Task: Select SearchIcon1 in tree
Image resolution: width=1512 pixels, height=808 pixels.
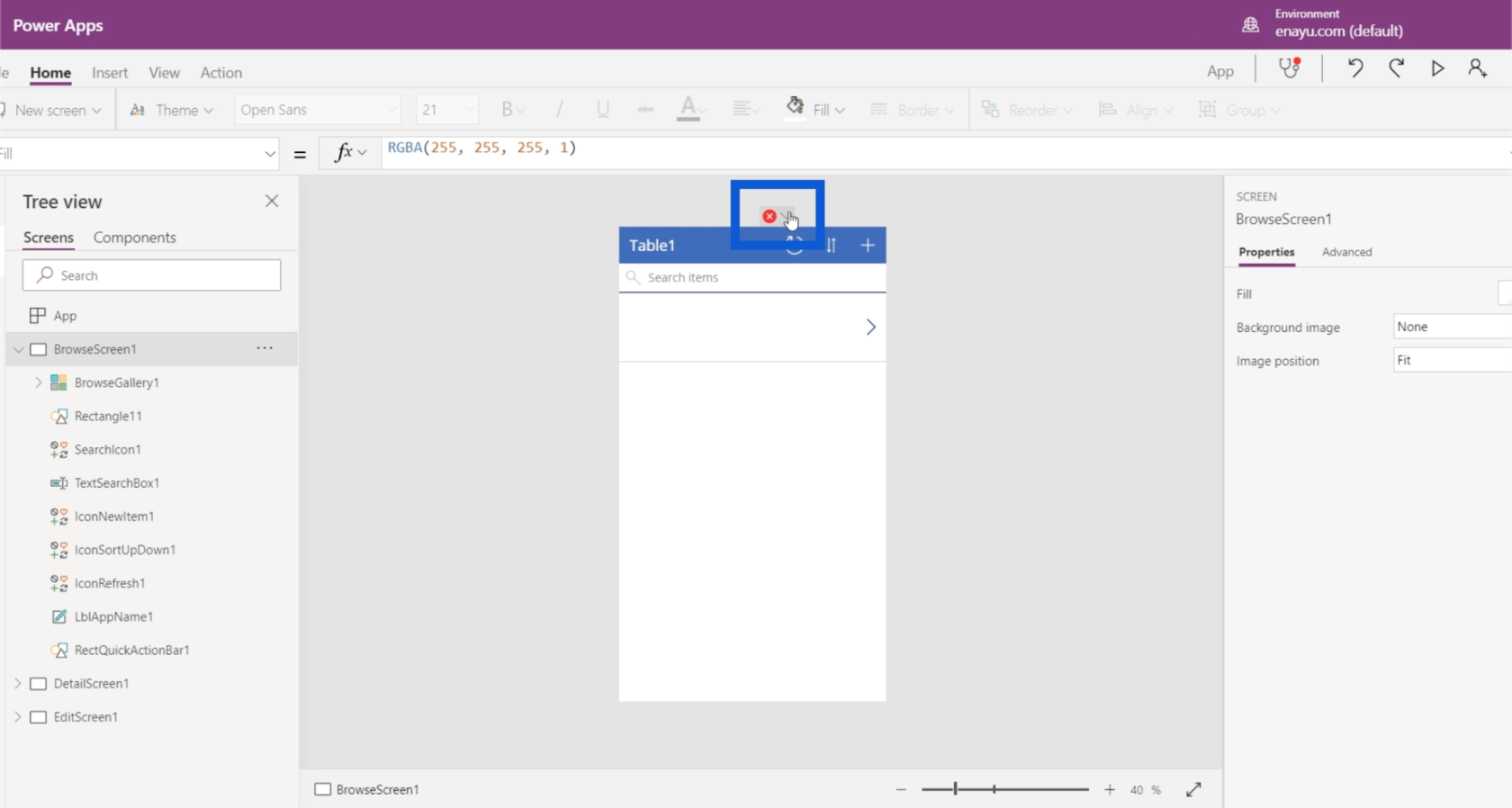Action: click(x=107, y=449)
